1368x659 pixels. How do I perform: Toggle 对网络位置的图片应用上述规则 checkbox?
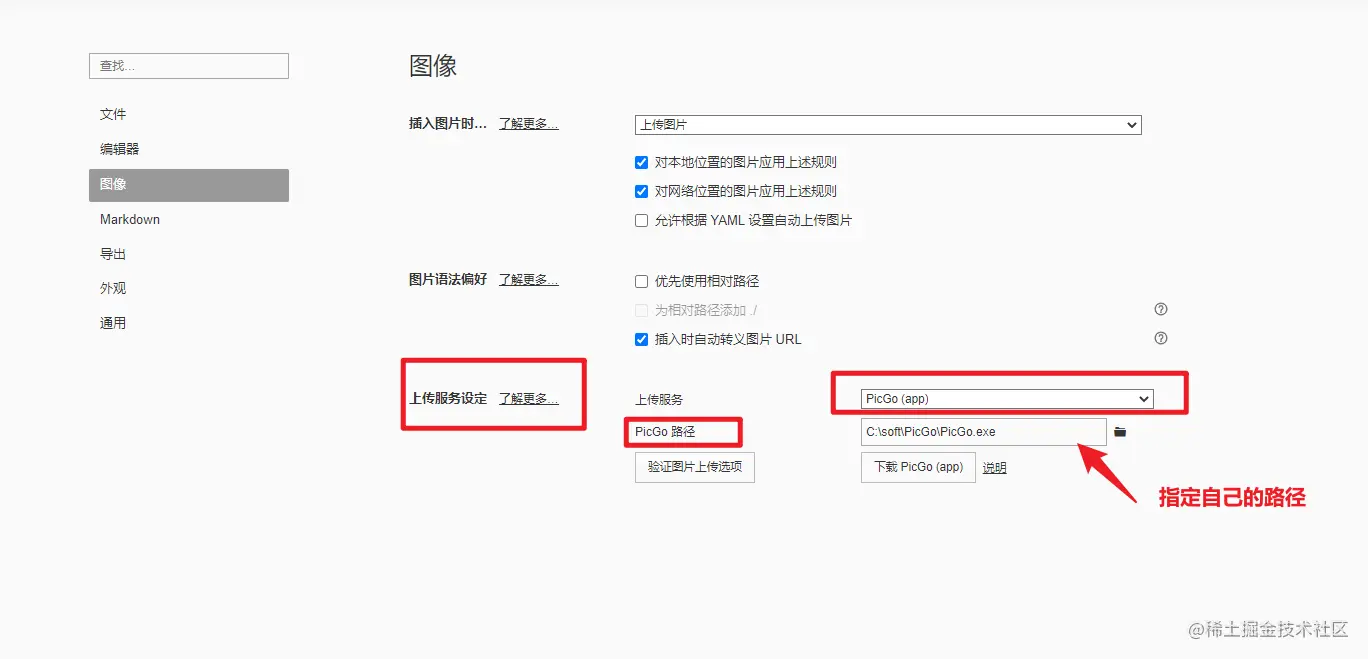(x=642, y=191)
